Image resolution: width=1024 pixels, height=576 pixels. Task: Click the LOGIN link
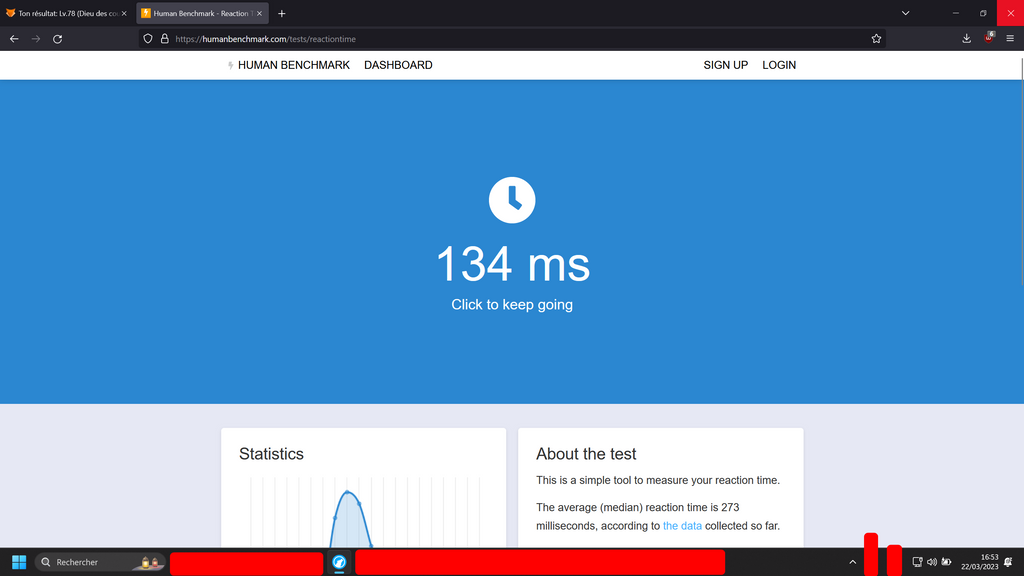click(779, 65)
